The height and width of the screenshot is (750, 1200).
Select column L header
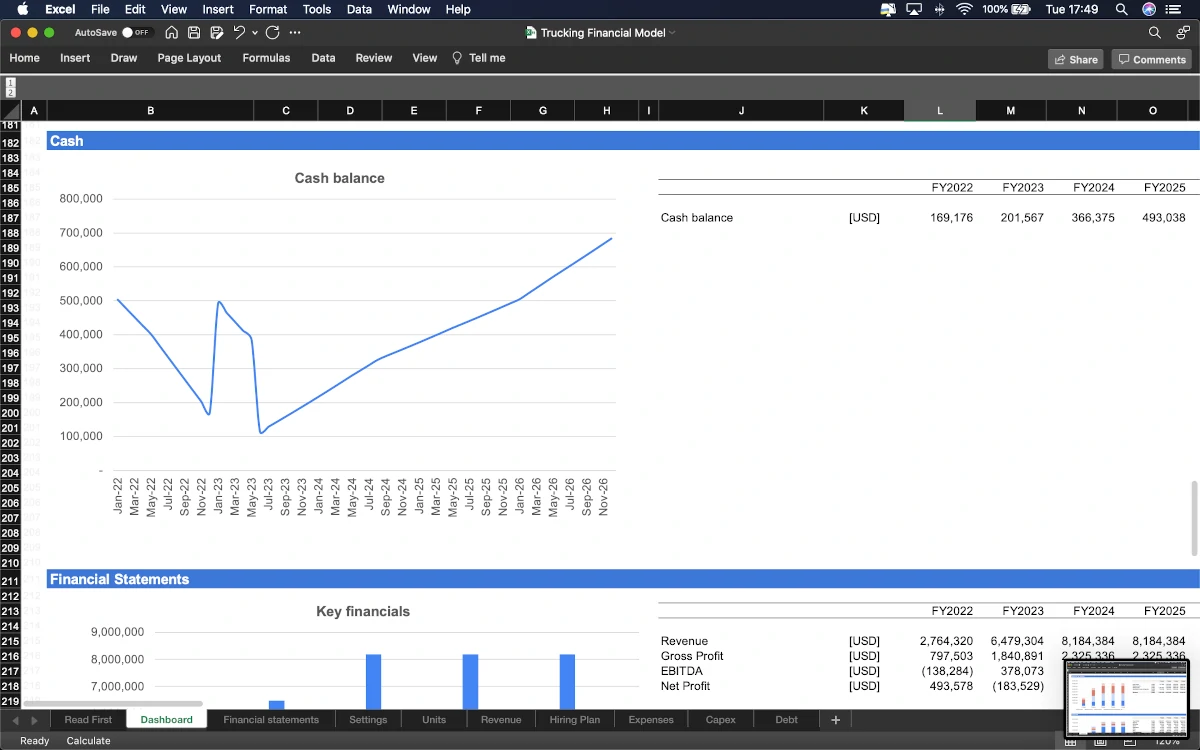940,110
